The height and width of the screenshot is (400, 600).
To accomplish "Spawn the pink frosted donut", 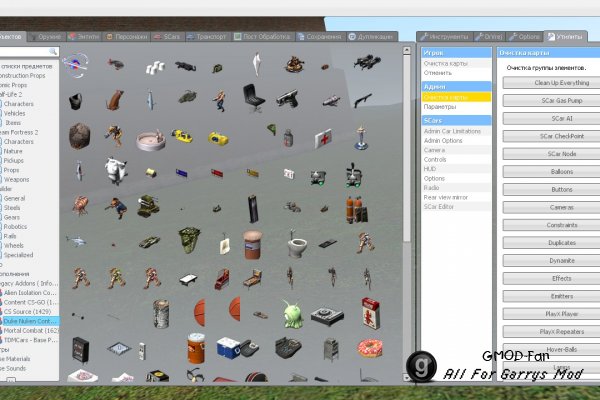I will (x=370, y=348).
